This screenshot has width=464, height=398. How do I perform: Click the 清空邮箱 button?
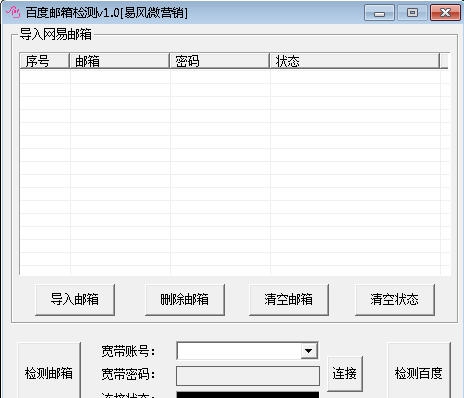pos(289,299)
